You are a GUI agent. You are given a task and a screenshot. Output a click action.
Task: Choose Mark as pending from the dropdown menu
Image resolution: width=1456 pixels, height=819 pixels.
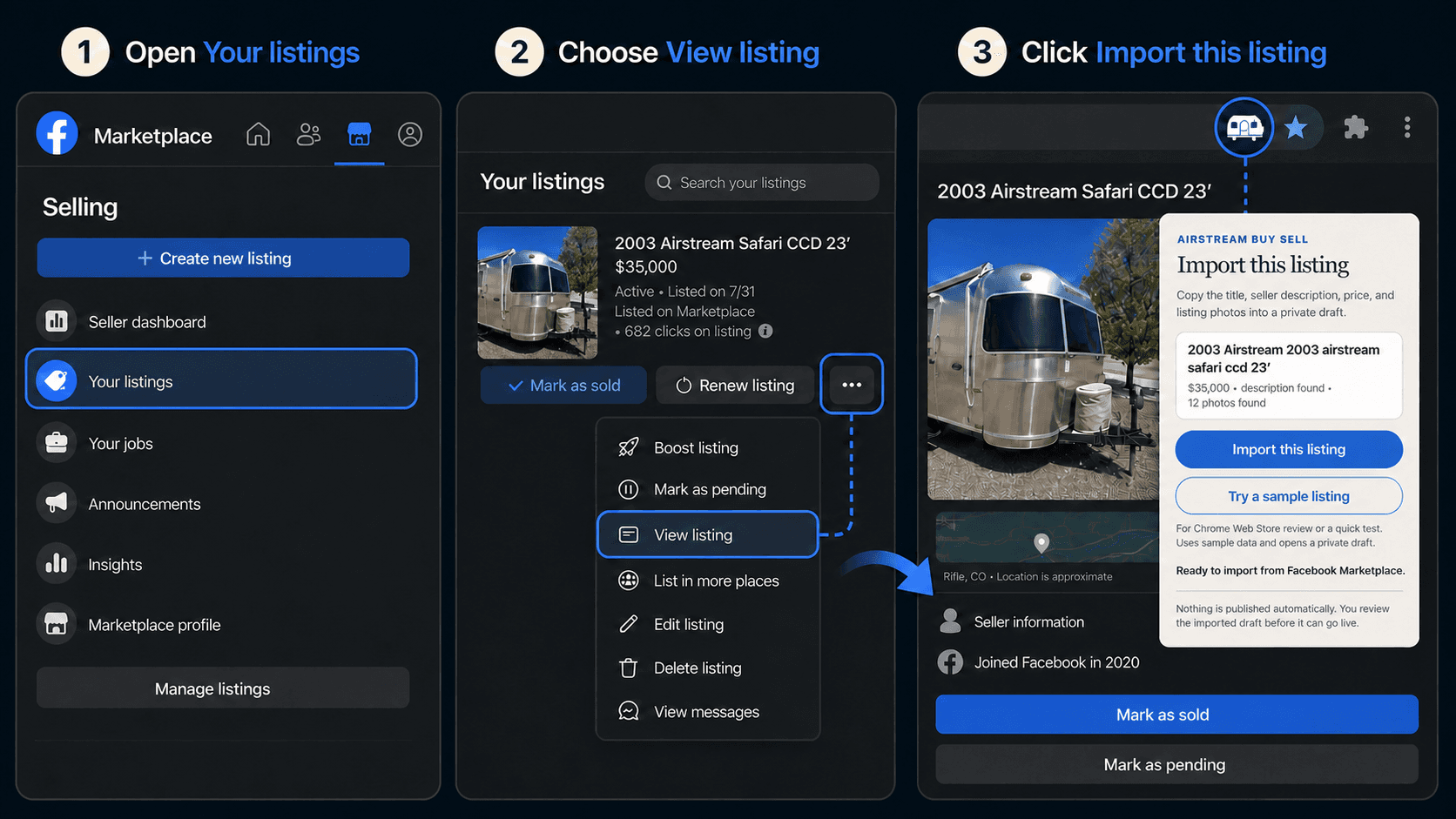708,489
